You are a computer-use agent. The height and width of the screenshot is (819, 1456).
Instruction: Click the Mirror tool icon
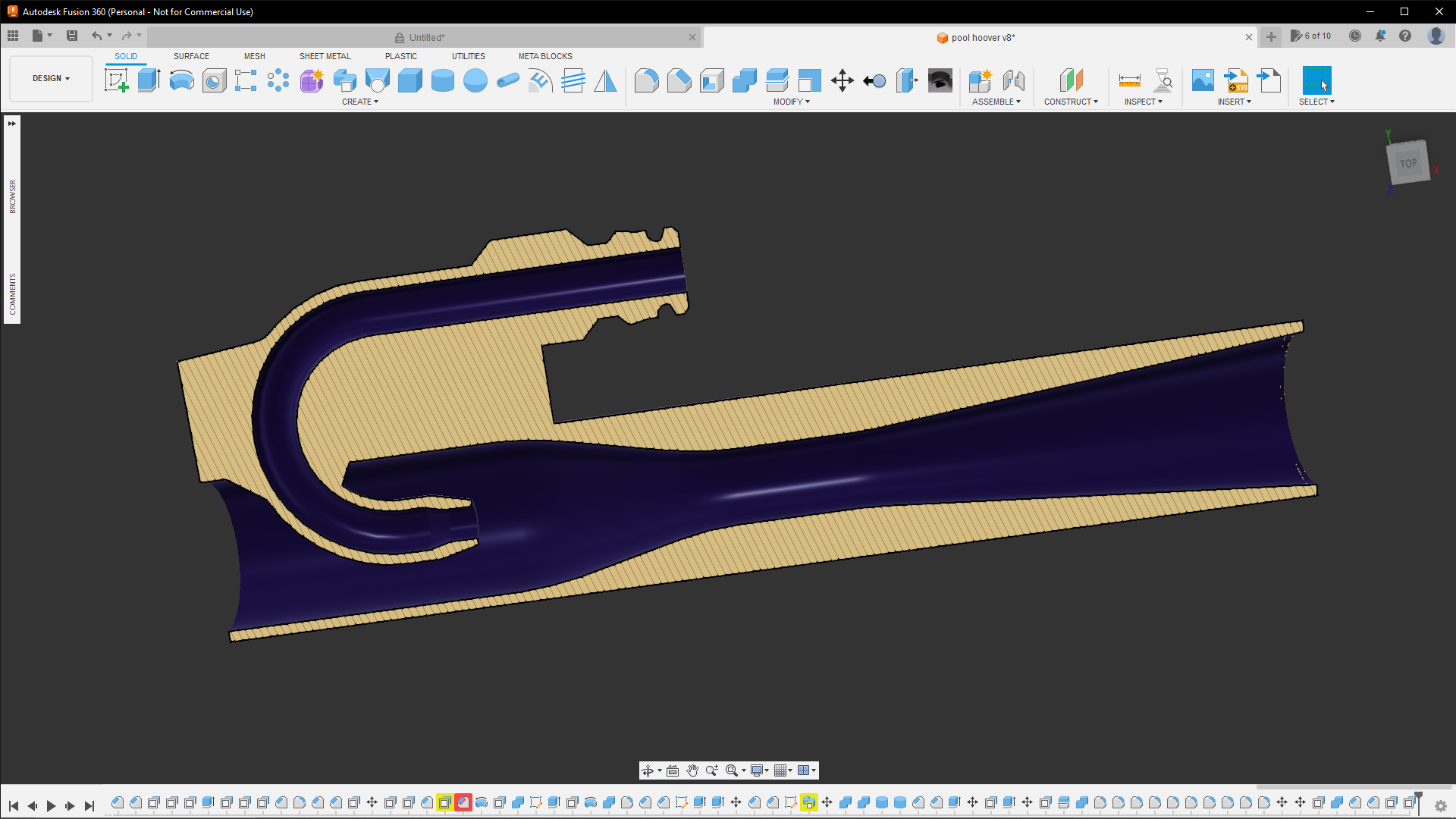click(x=605, y=80)
